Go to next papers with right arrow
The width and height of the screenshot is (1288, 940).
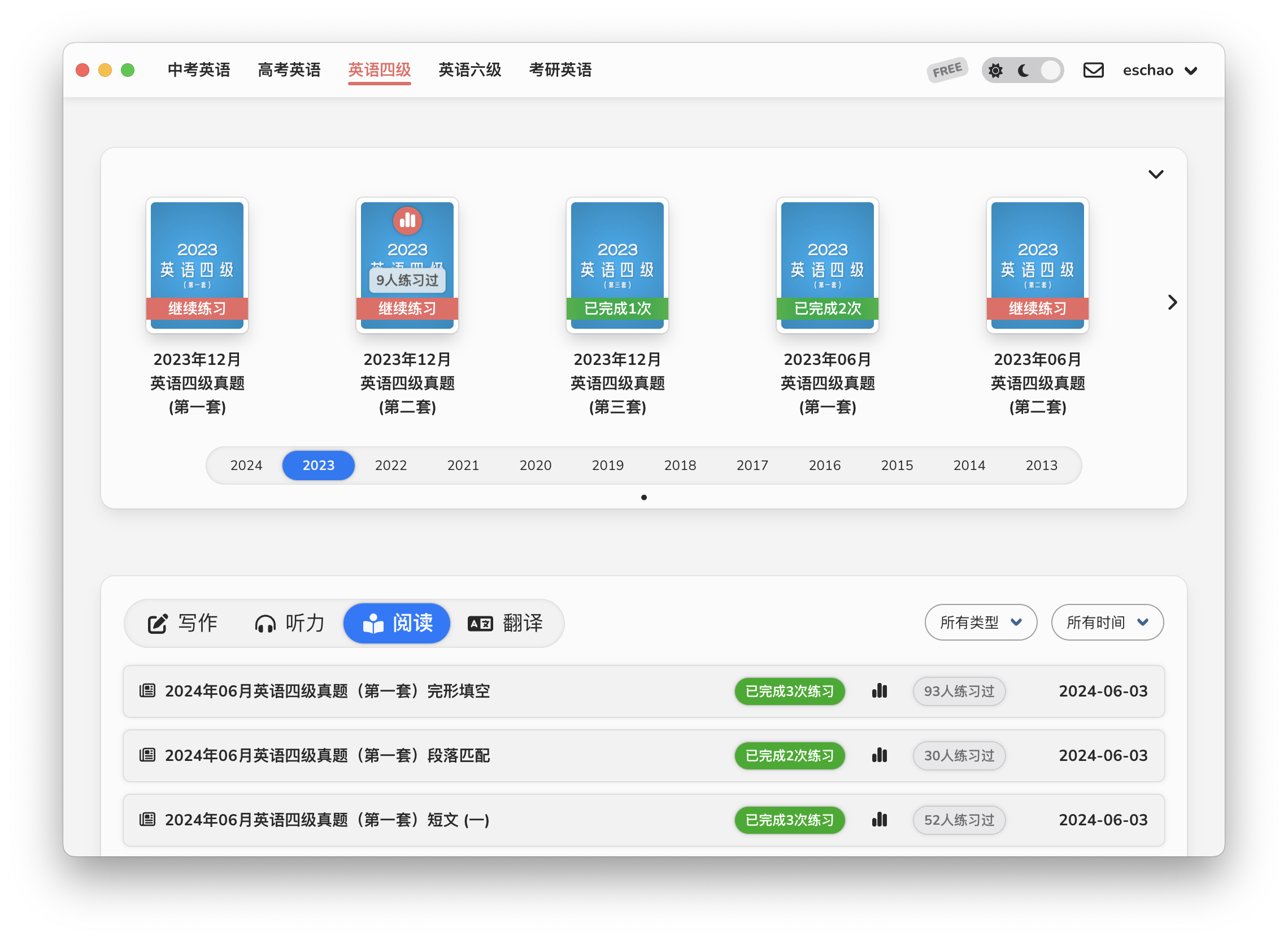[1172, 302]
